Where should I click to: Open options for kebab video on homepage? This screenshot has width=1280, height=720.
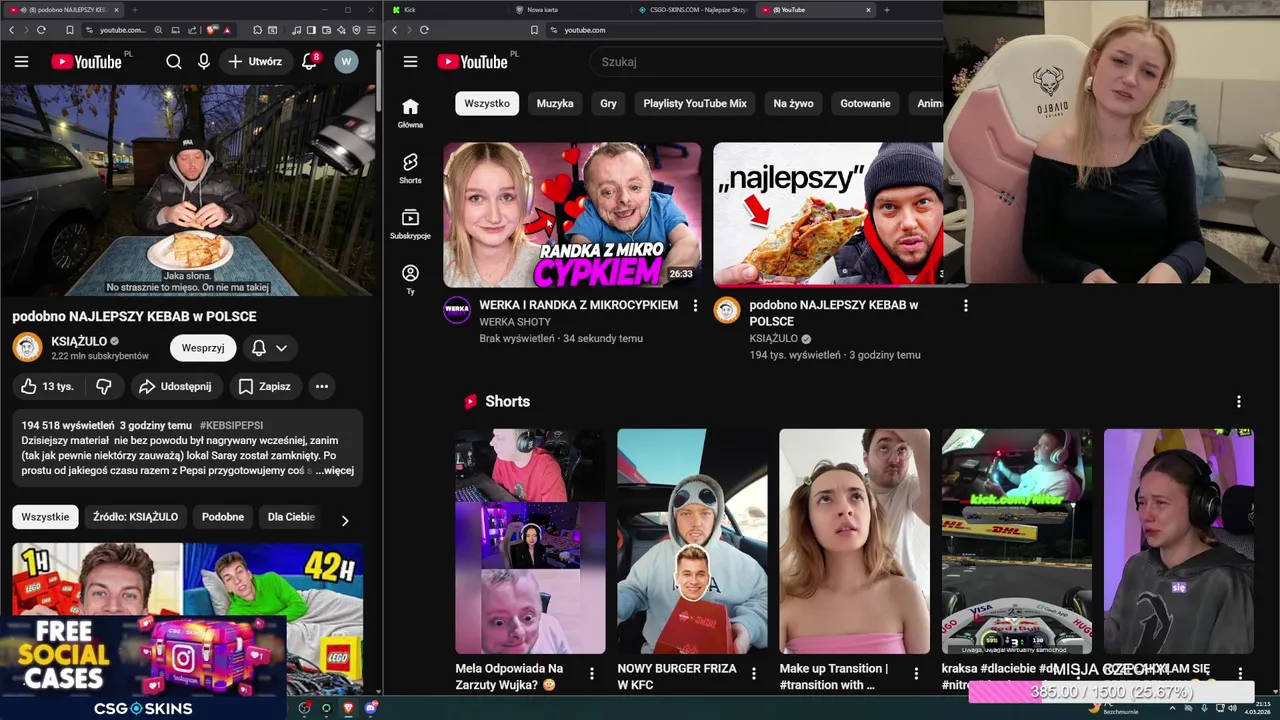click(x=965, y=305)
